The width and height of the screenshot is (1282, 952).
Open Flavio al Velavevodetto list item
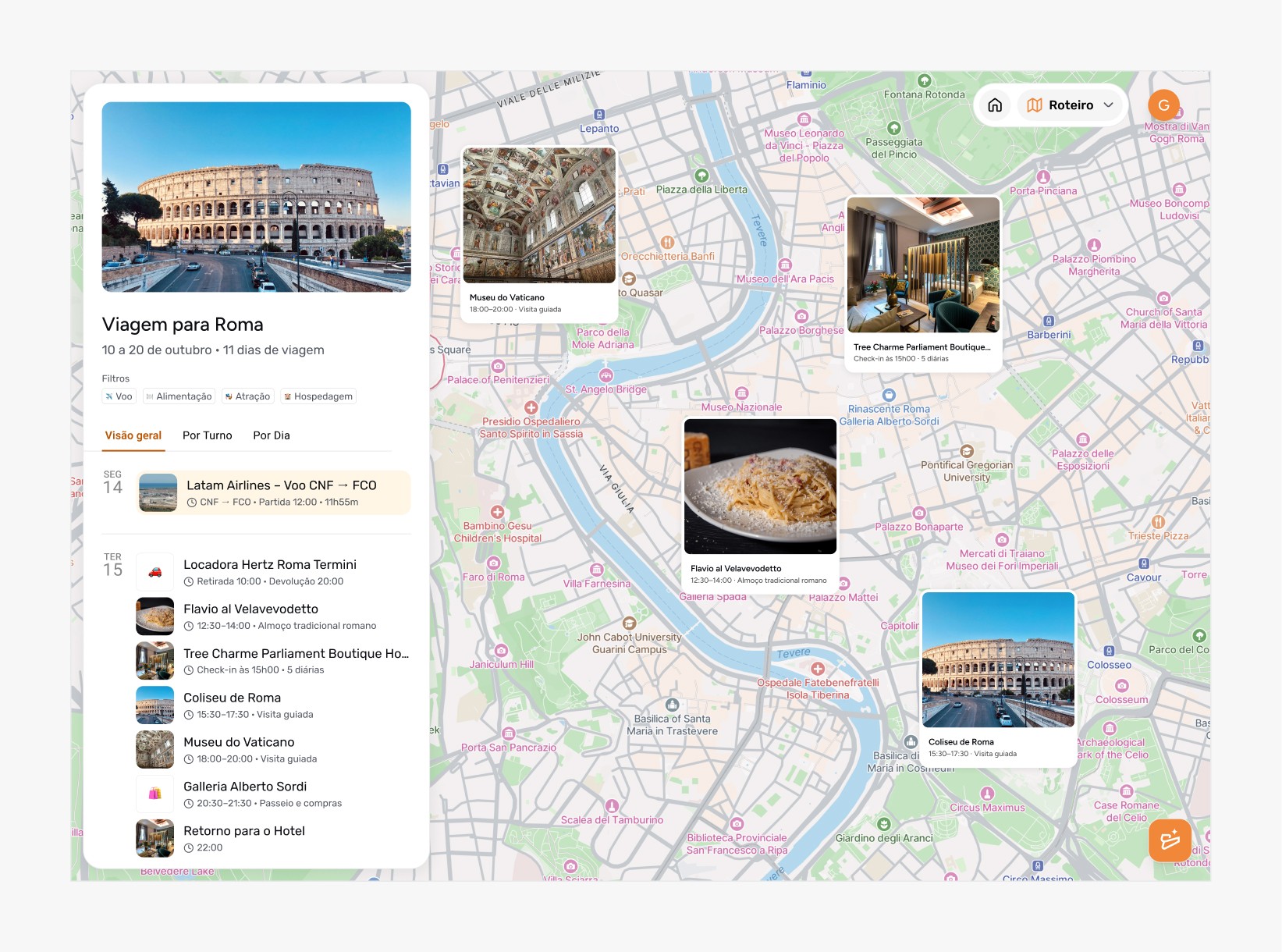pyautogui.click(x=273, y=616)
